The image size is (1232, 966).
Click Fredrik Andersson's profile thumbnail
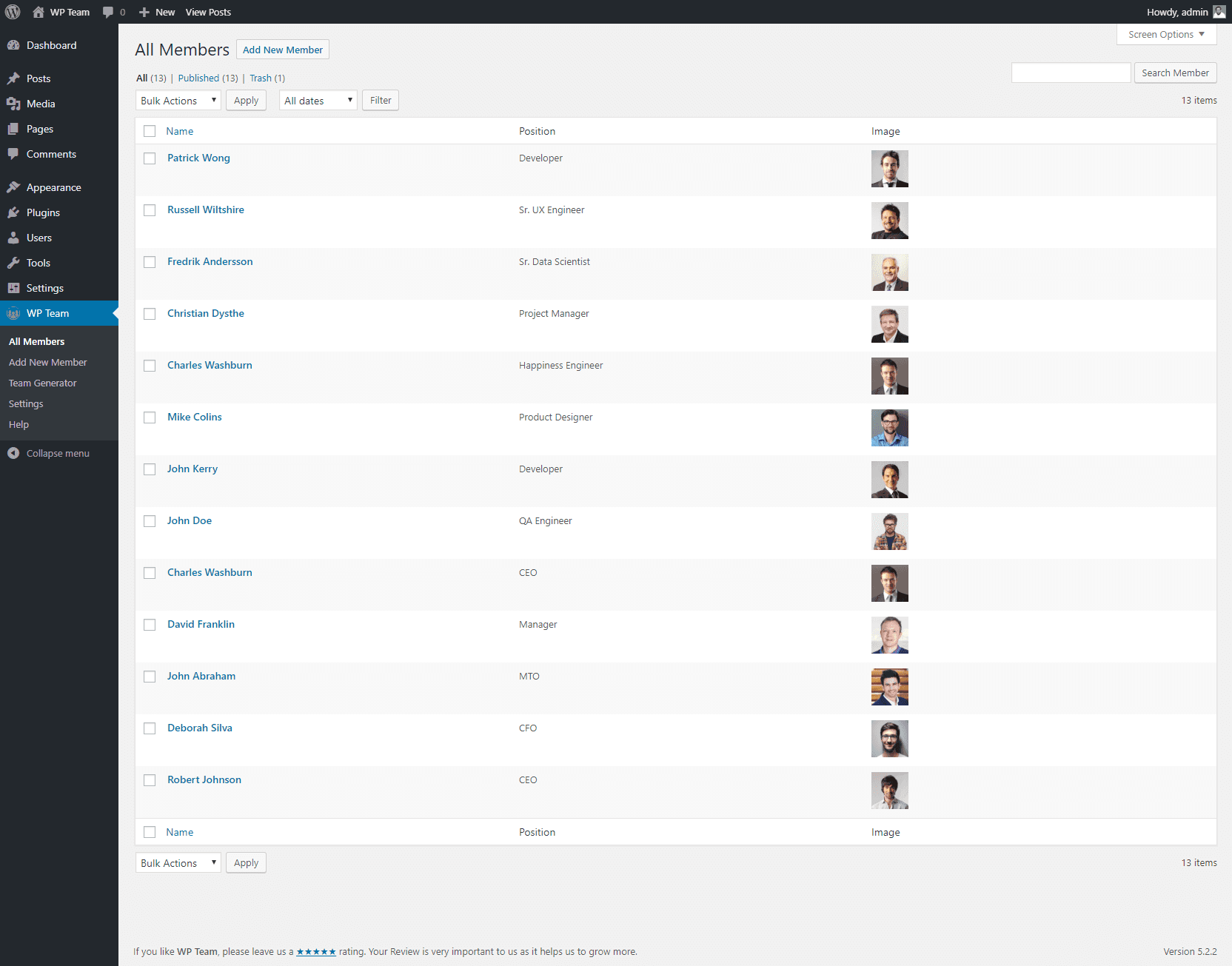pos(889,272)
